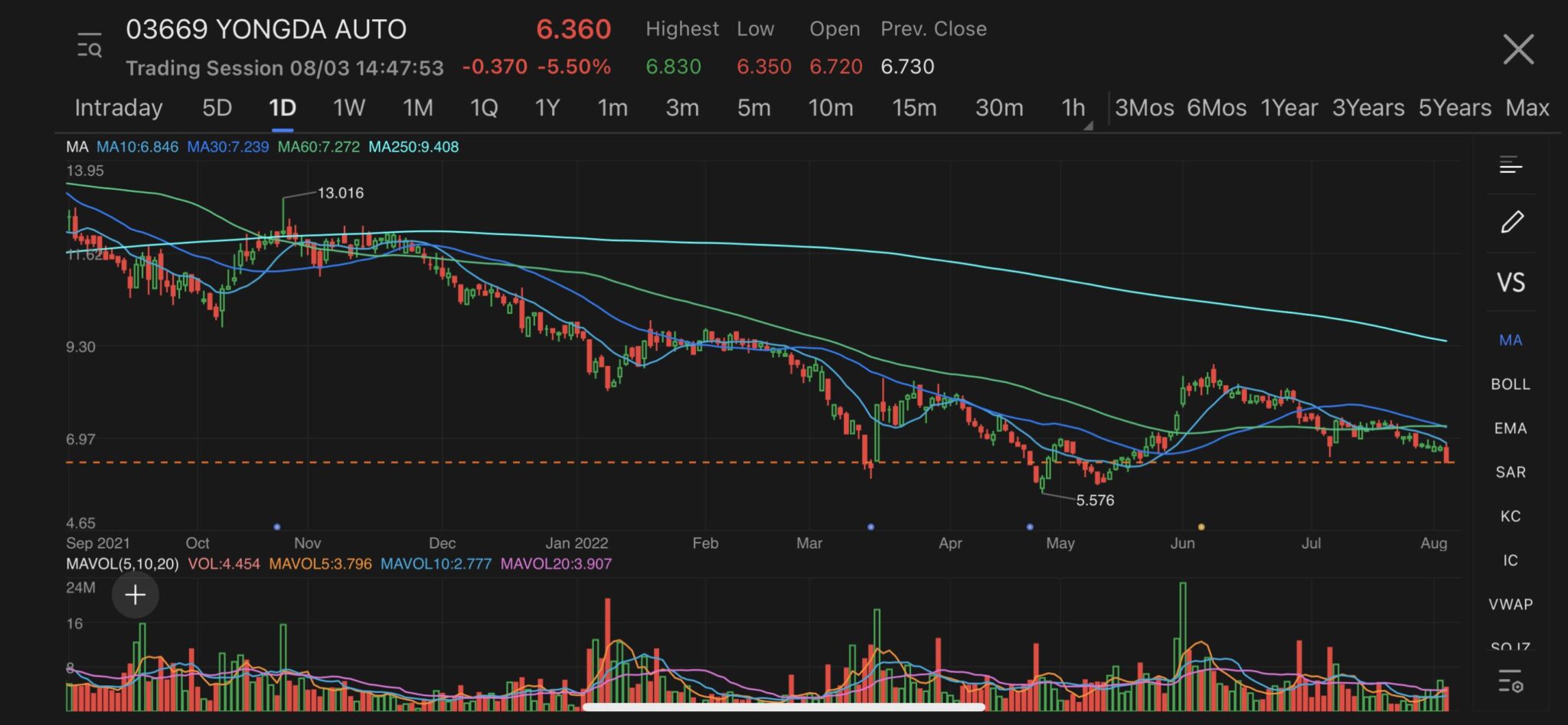The width and height of the screenshot is (1568, 725).
Task: Click the Trading Session timestamp text
Action: [285, 68]
